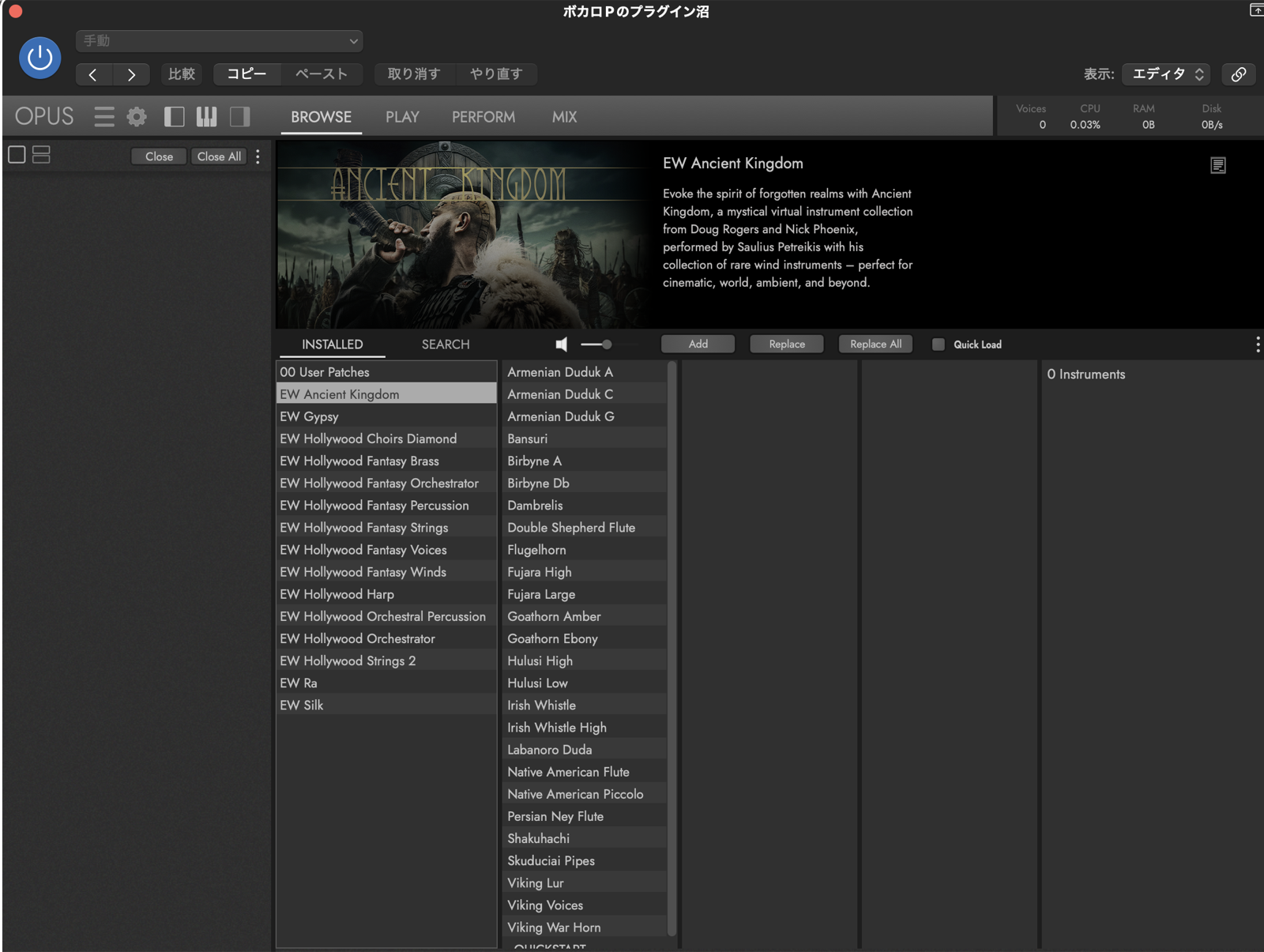Open the SEARCH browser tab
This screenshot has height=952, width=1264.
pos(446,344)
